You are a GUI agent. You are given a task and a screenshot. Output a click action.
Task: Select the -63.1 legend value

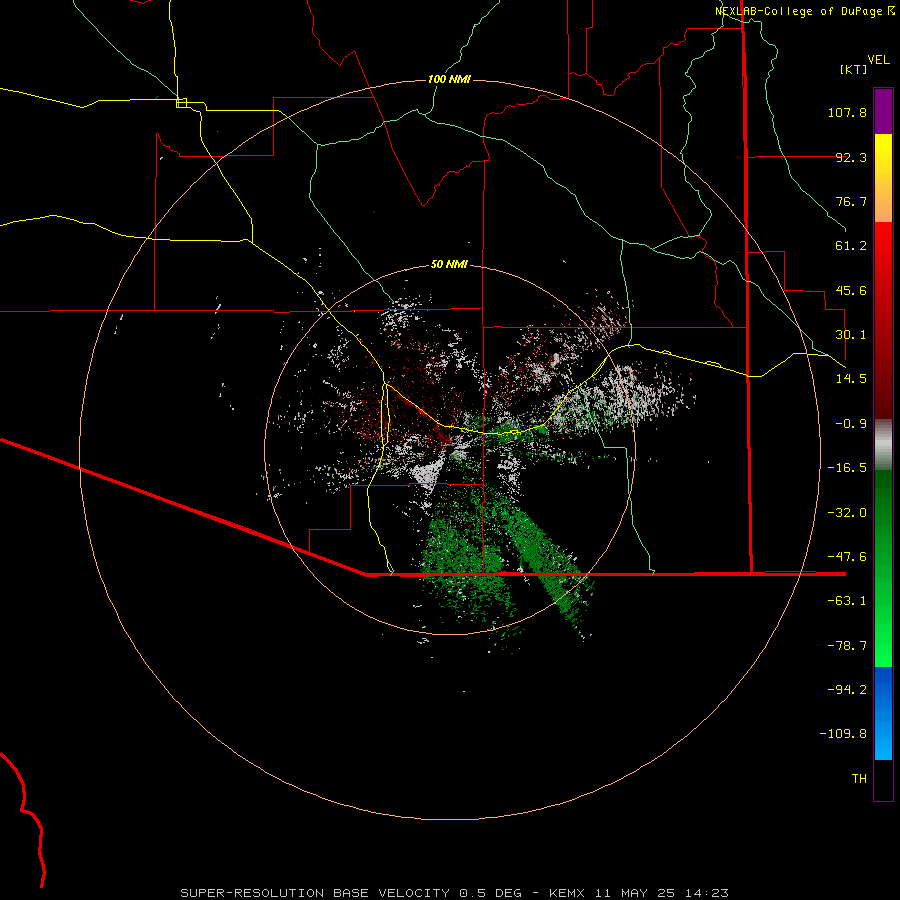[x=847, y=601]
